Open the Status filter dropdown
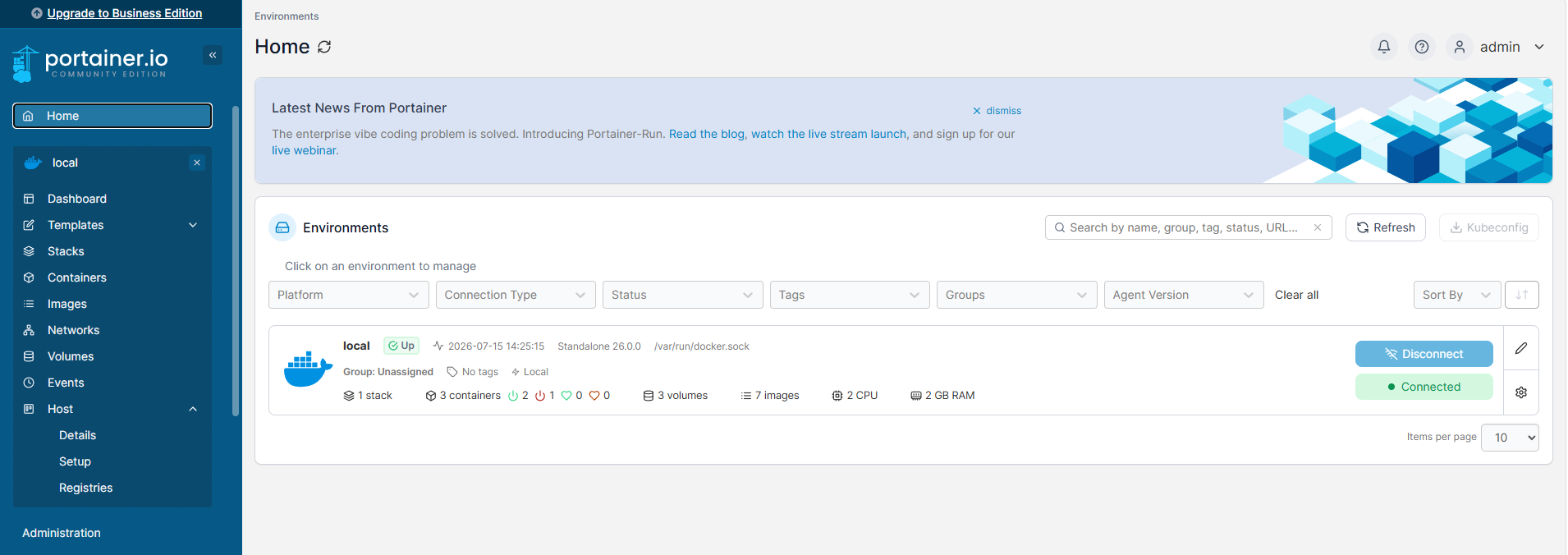The width and height of the screenshot is (1568, 555). (683, 295)
